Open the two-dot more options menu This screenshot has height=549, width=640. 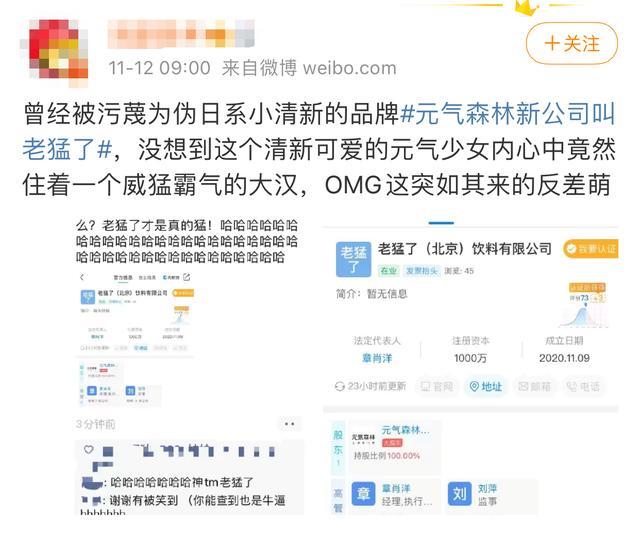pyautogui.click(x=289, y=424)
